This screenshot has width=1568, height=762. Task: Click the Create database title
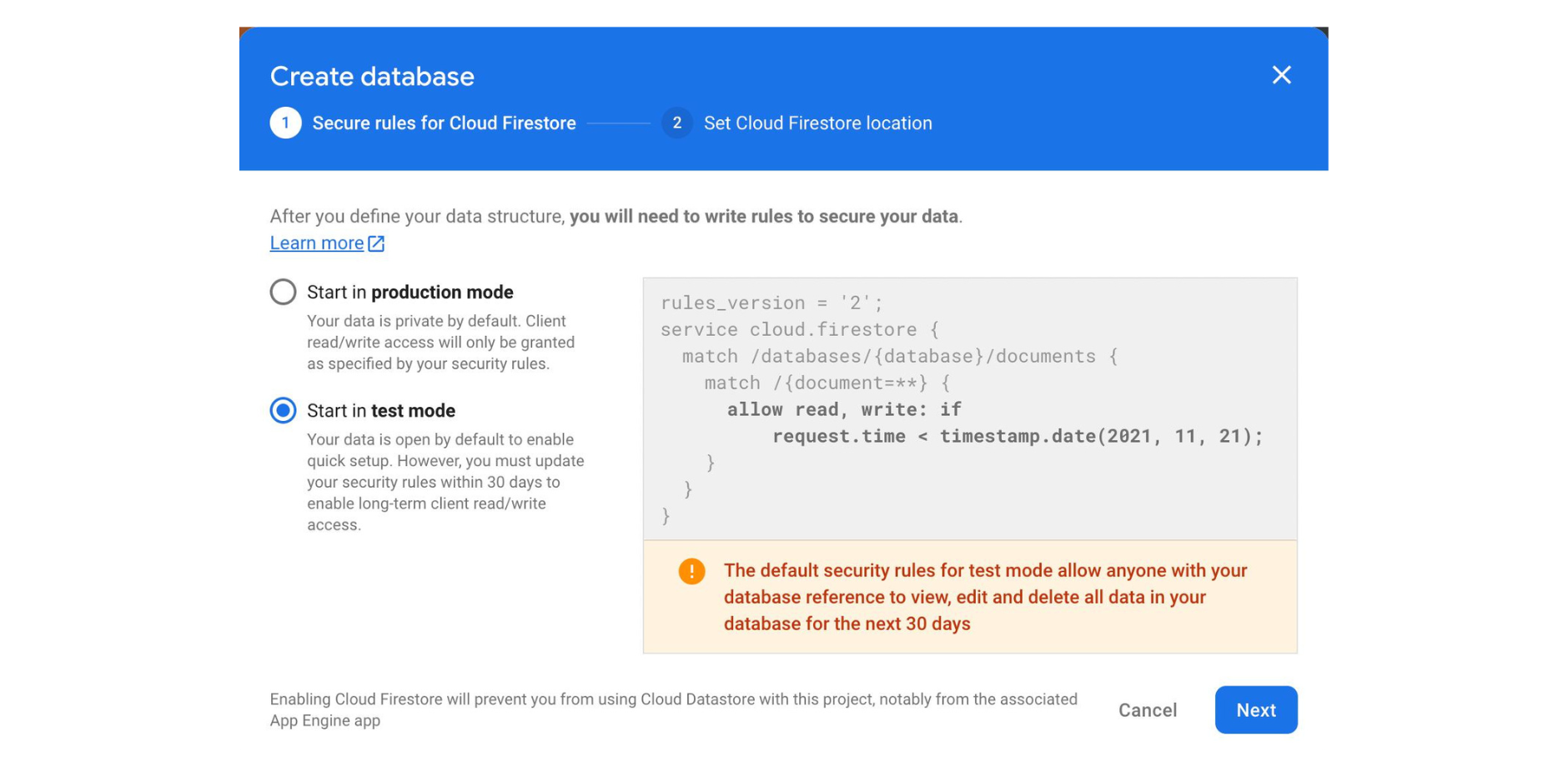tap(372, 77)
